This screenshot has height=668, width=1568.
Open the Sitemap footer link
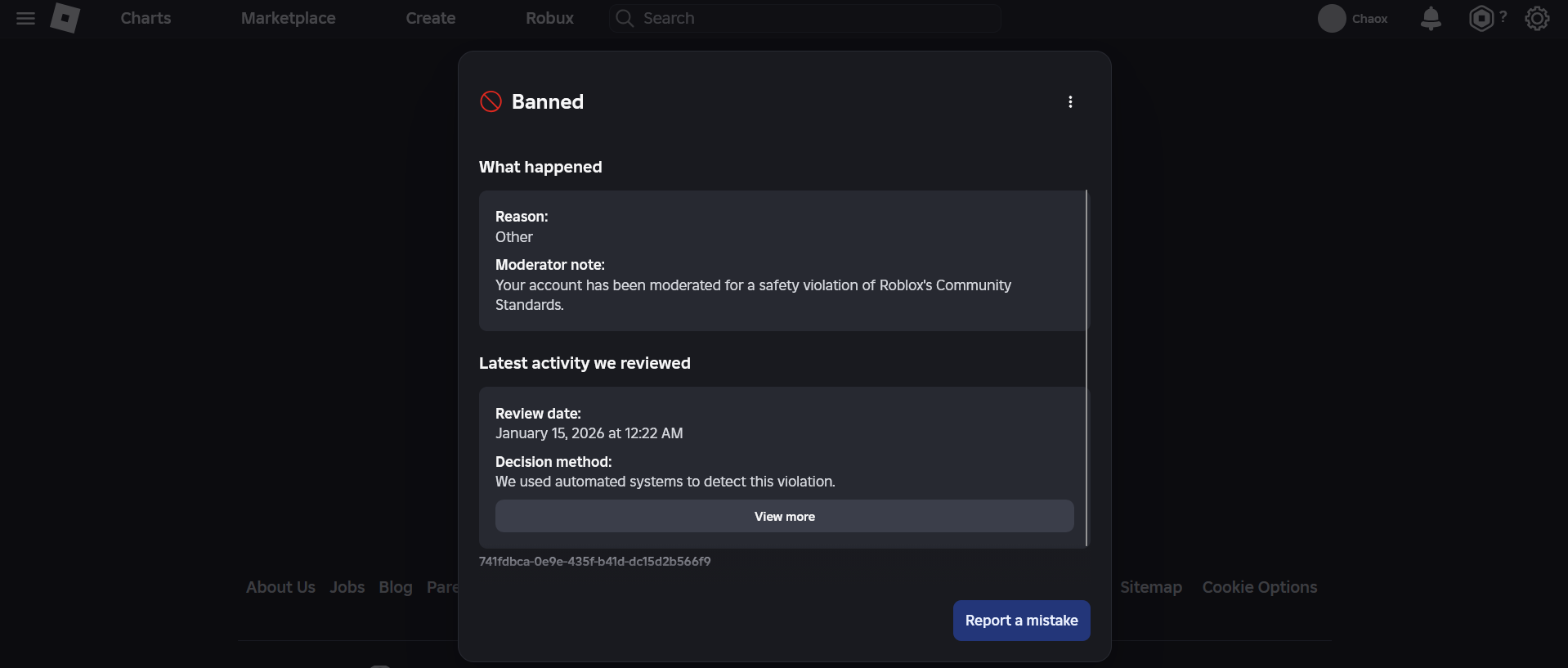tap(1151, 587)
